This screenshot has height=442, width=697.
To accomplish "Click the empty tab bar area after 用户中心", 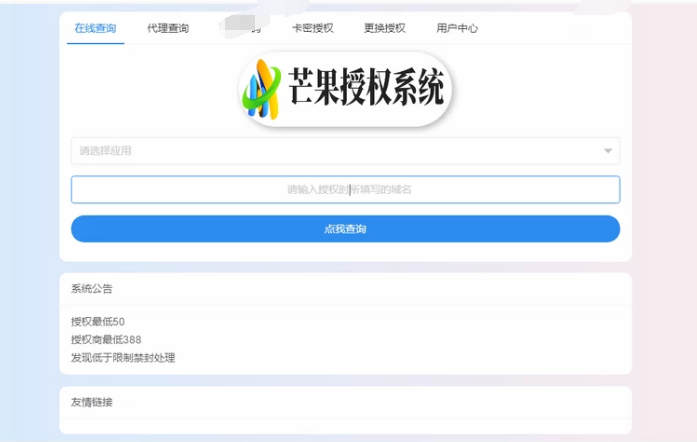I will pyautogui.click(x=560, y=28).
